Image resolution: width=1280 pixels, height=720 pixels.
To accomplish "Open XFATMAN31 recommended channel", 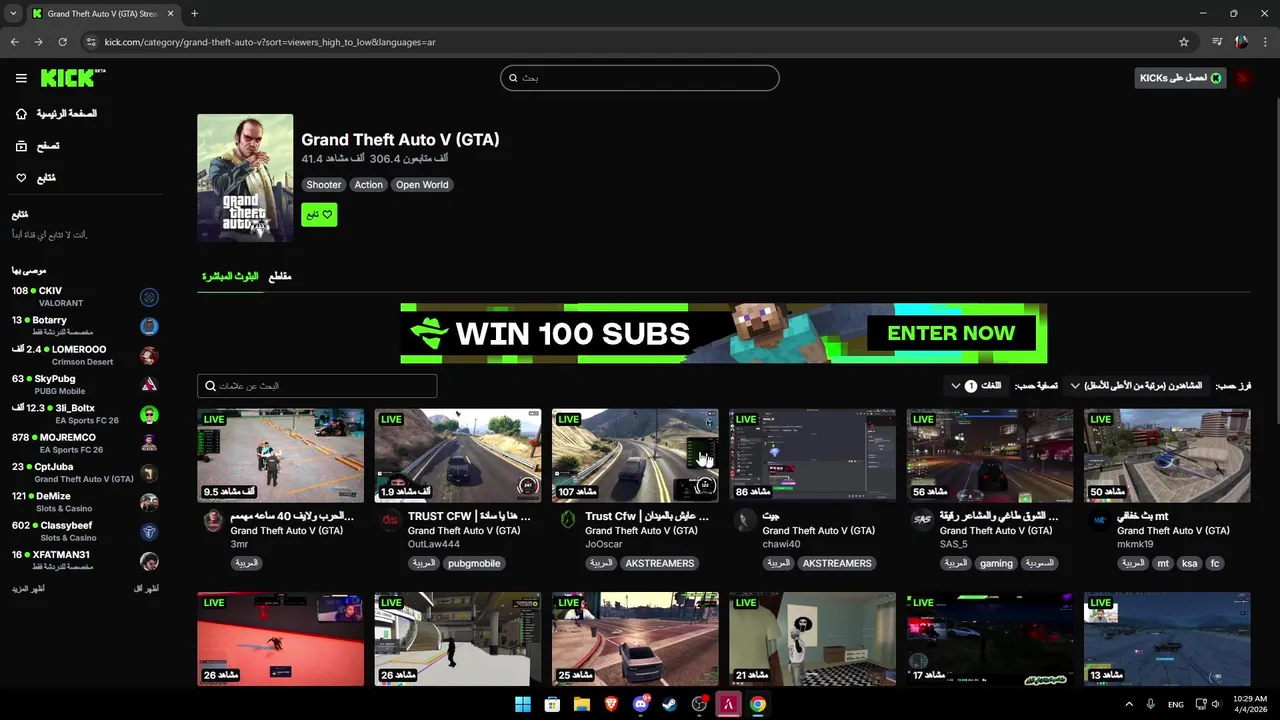I will pos(85,560).
